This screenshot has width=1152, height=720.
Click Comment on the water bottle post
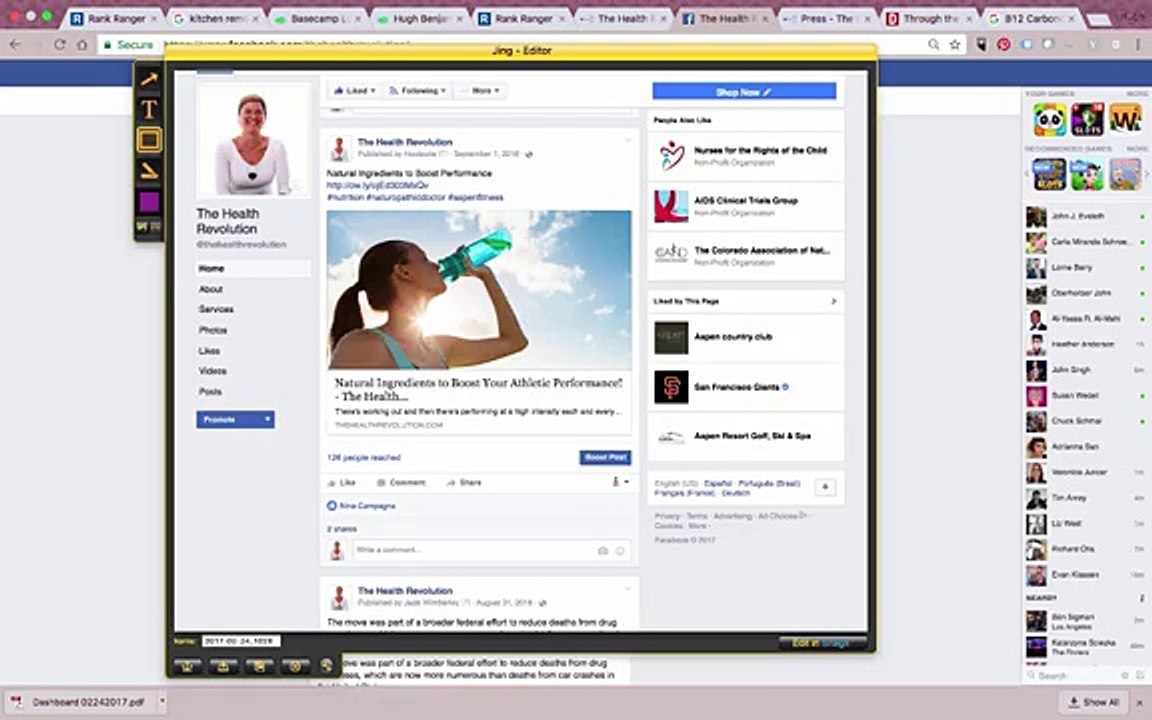click(401, 483)
